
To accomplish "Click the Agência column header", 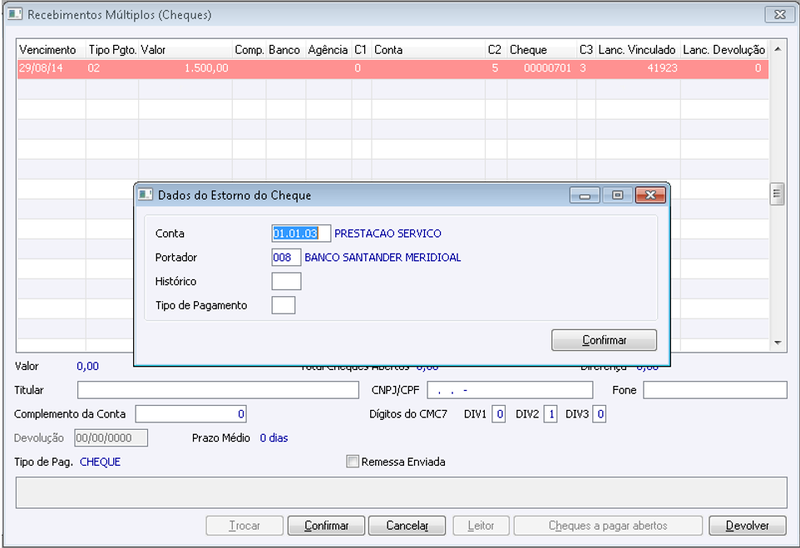I will pos(328,50).
